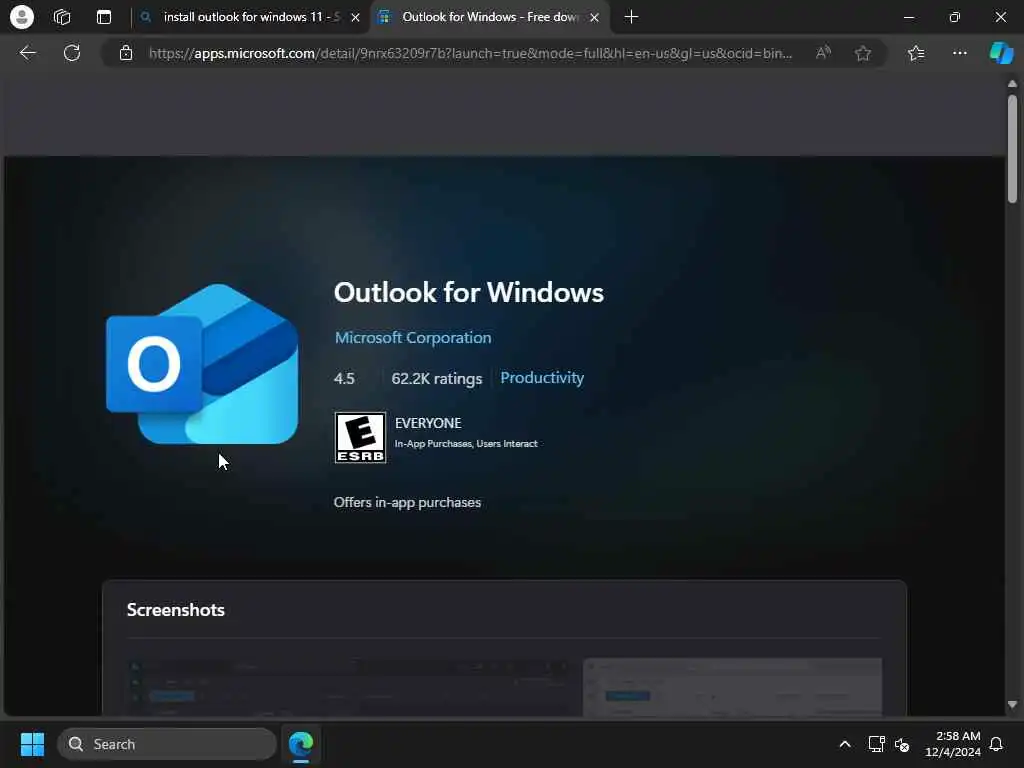
Task: Open the Favorites list icon
Action: (916, 53)
